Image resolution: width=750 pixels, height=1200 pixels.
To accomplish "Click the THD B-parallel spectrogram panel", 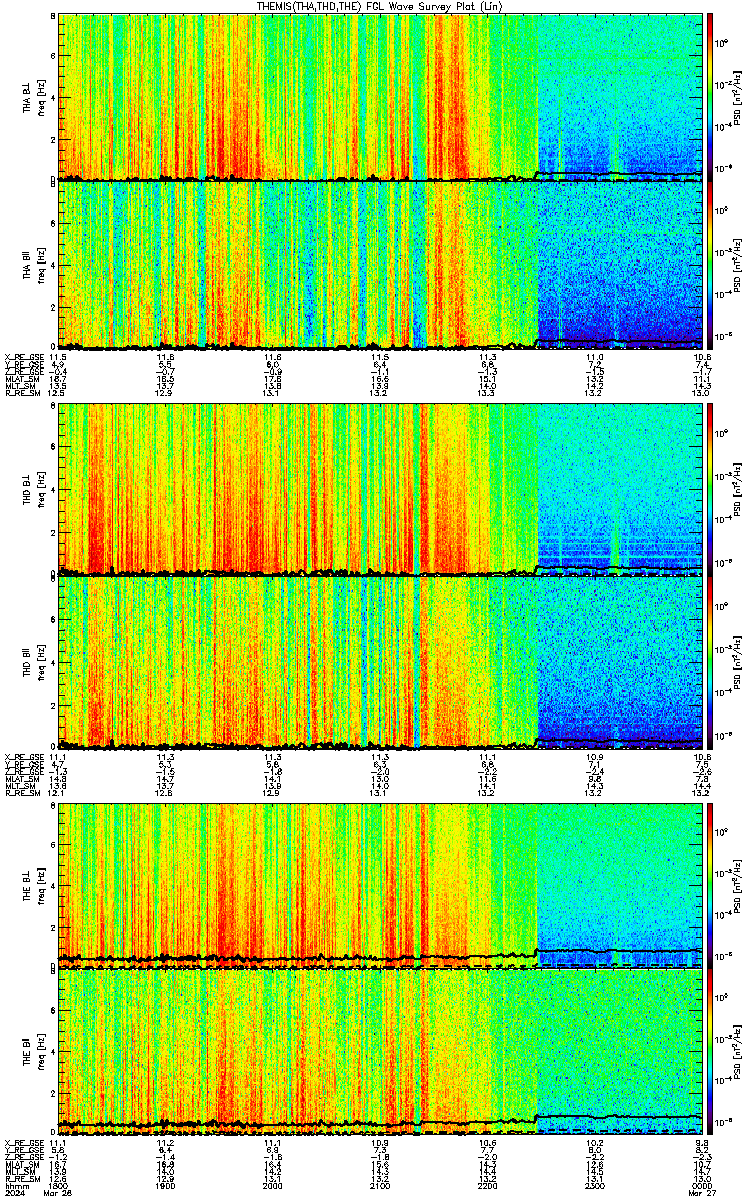I will pyautogui.click(x=380, y=662).
